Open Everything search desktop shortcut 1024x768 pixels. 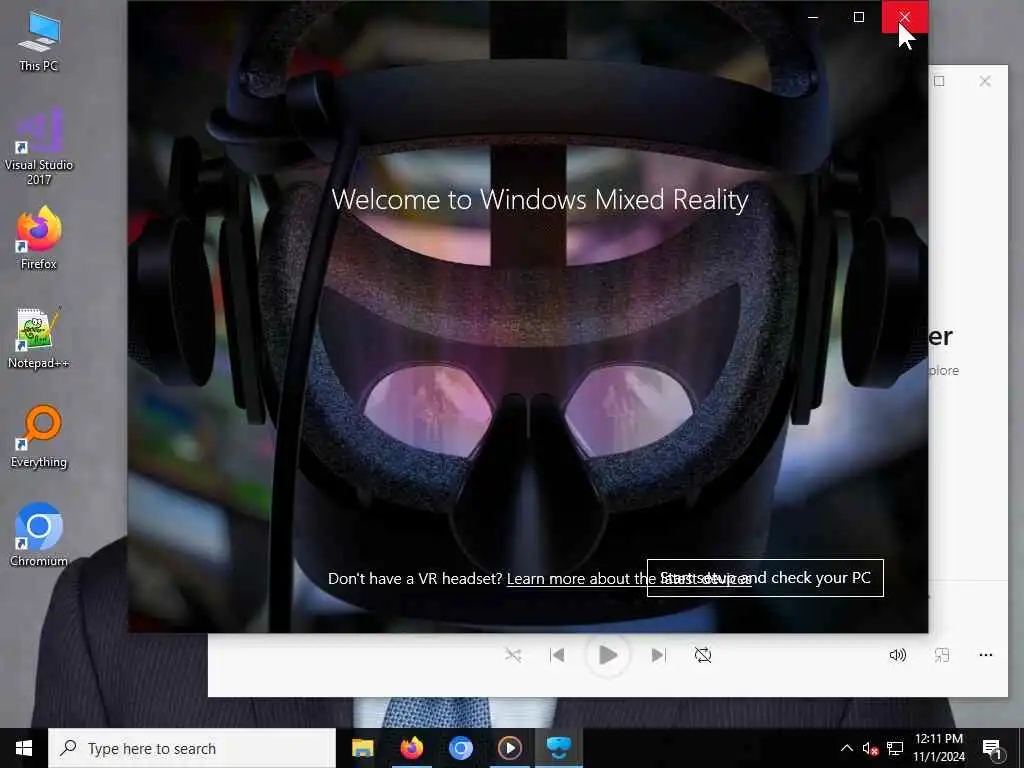pos(39,437)
